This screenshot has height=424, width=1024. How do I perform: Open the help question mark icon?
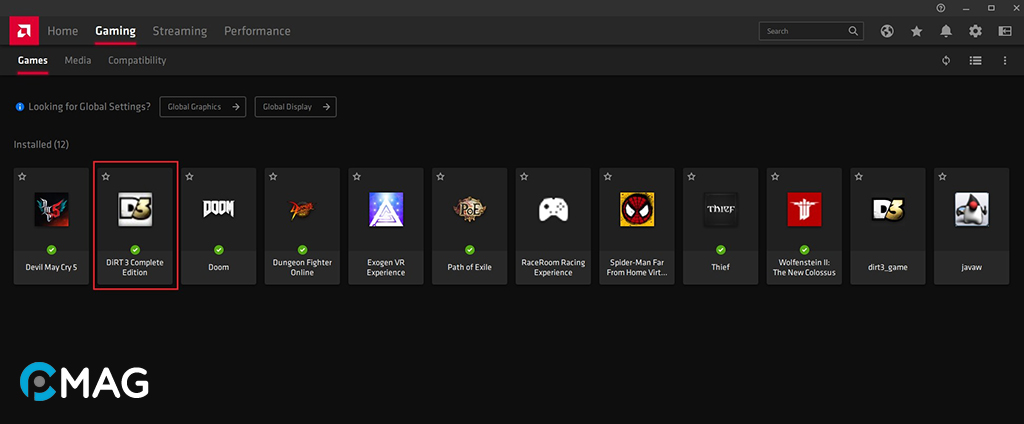tap(940, 8)
